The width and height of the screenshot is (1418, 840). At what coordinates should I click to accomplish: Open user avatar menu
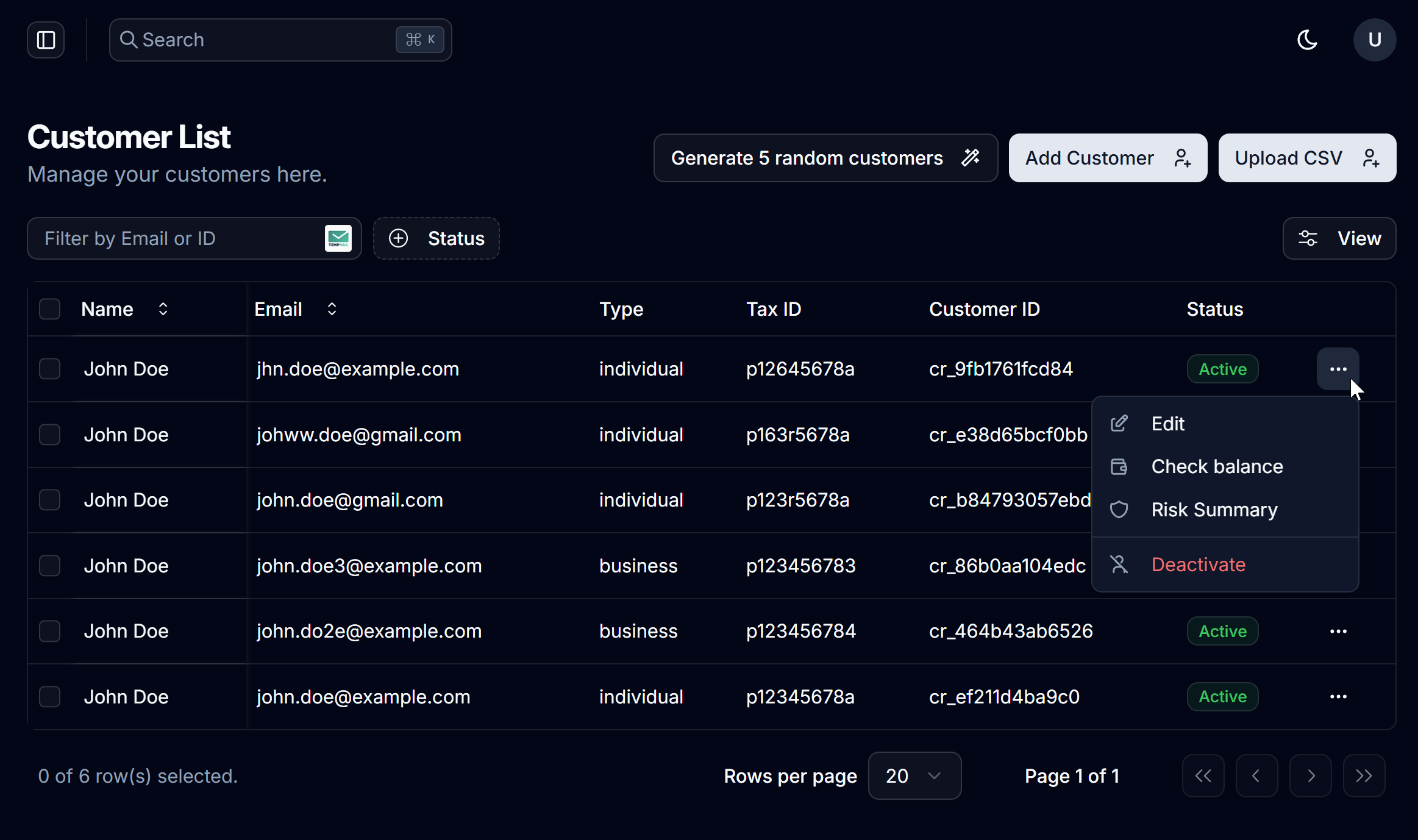coord(1374,40)
